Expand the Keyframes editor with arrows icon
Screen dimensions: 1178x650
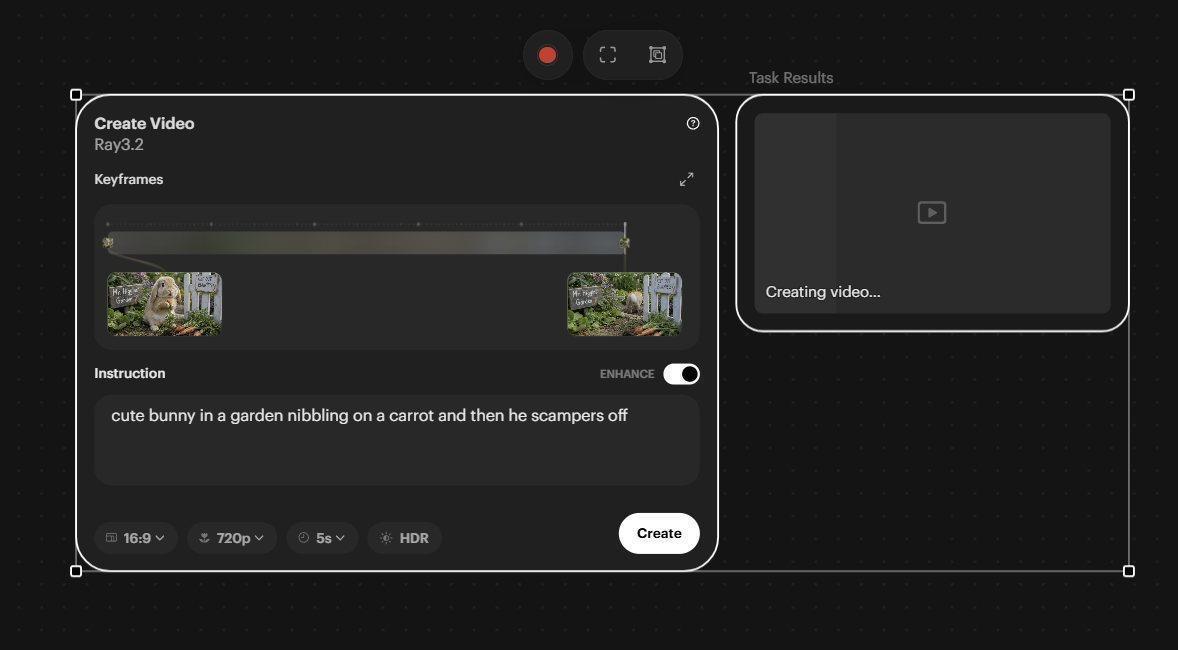687,180
